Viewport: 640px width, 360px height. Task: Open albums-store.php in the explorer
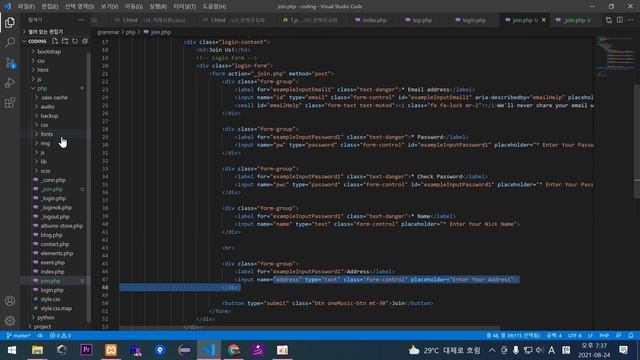pos(62,226)
